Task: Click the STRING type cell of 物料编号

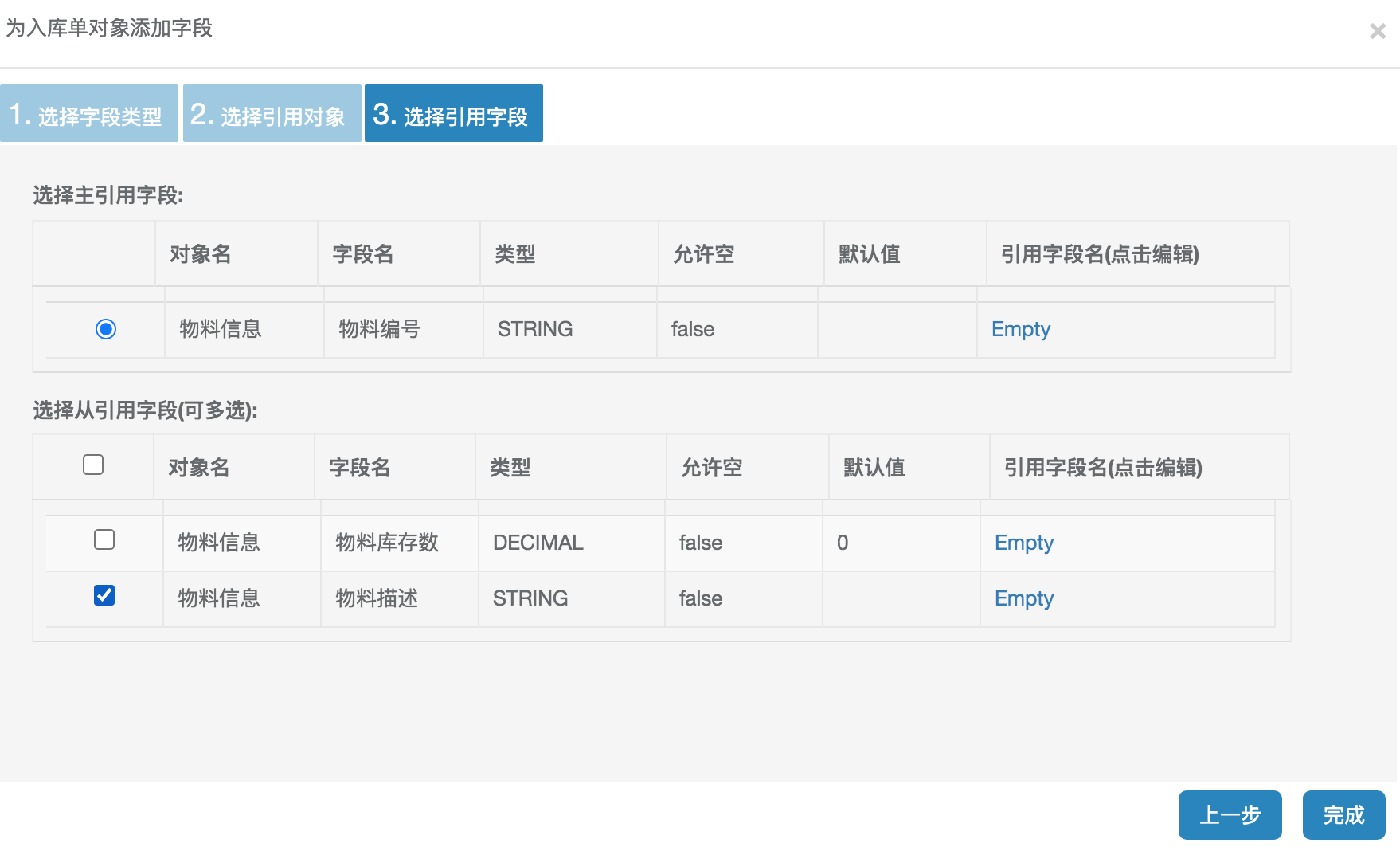Action: 534,328
